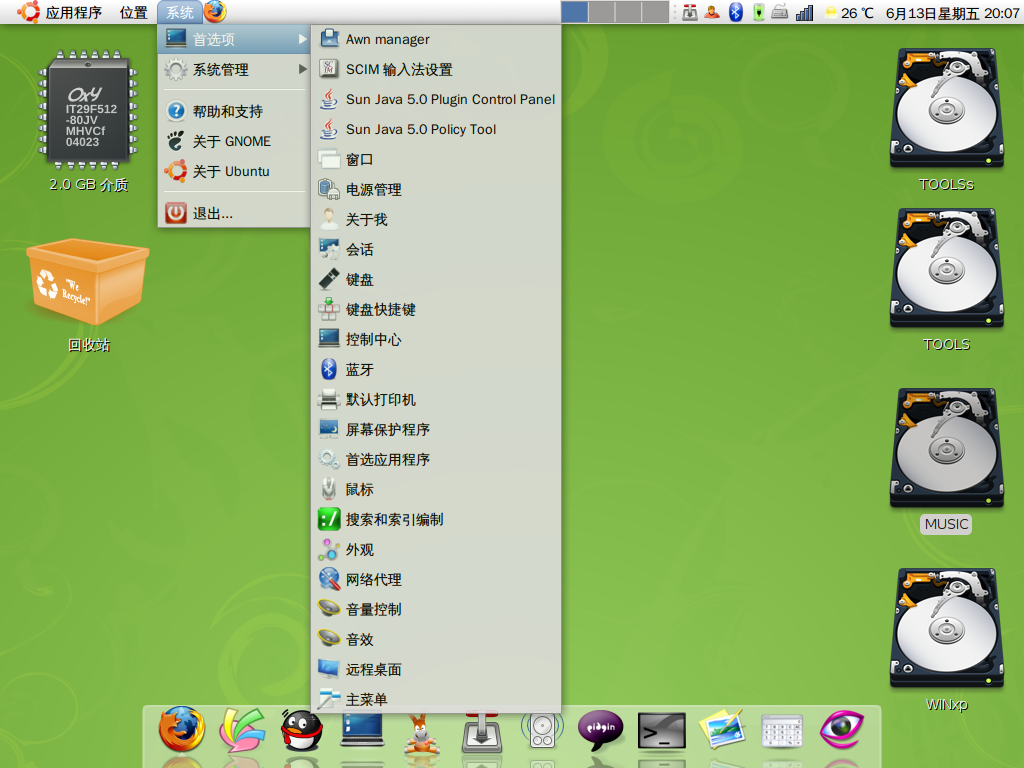Close the 系统 menu via its panel label
1024x768 pixels.
click(x=180, y=12)
